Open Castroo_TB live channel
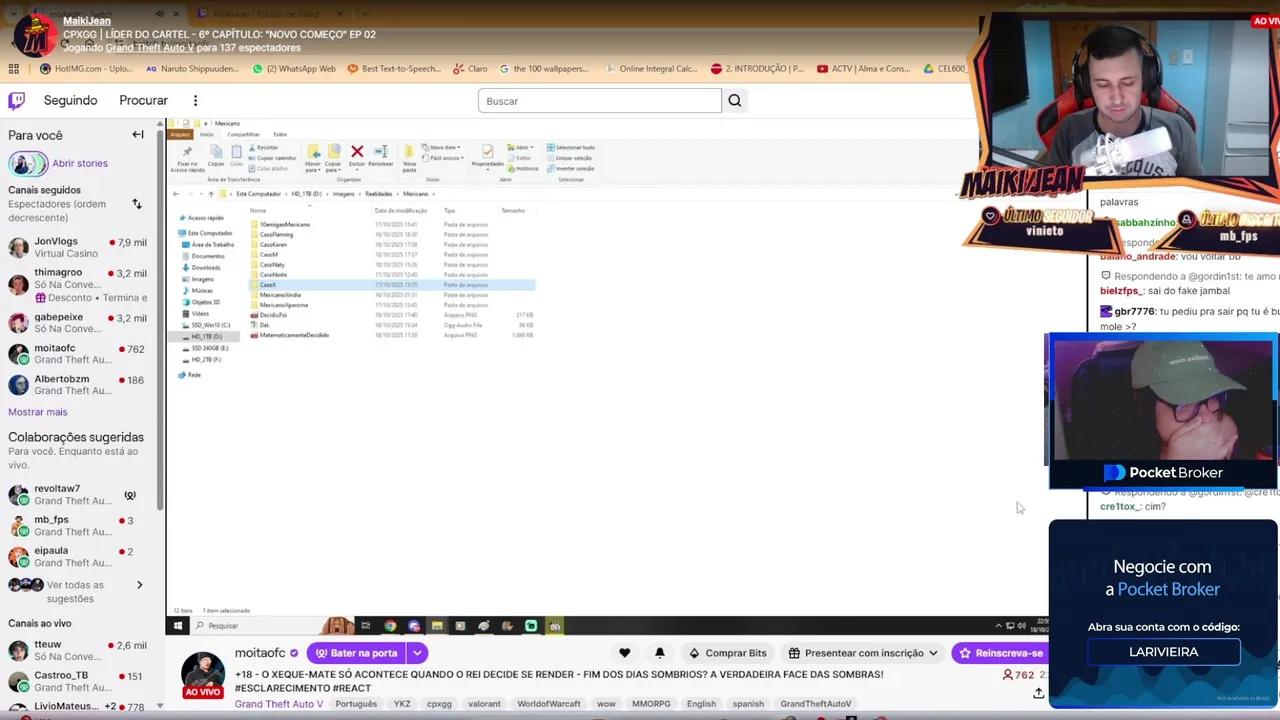 (78, 681)
